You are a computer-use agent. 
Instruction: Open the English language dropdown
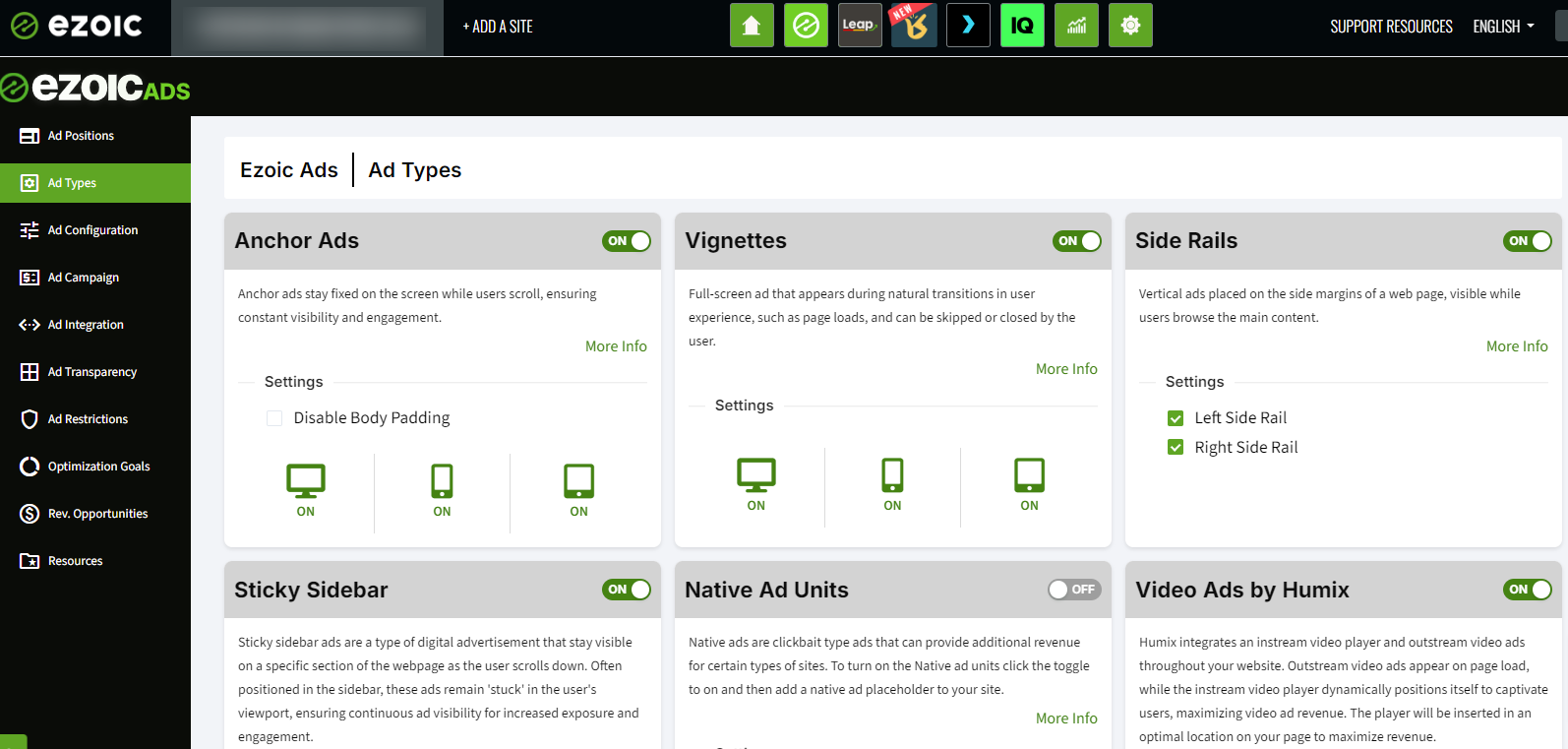coord(1502,27)
